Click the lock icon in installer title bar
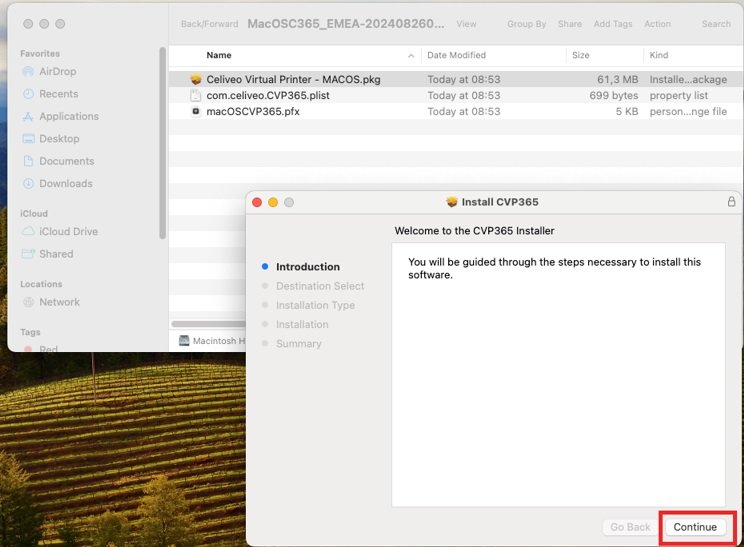Image resolution: width=744 pixels, height=547 pixels. (x=731, y=202)
